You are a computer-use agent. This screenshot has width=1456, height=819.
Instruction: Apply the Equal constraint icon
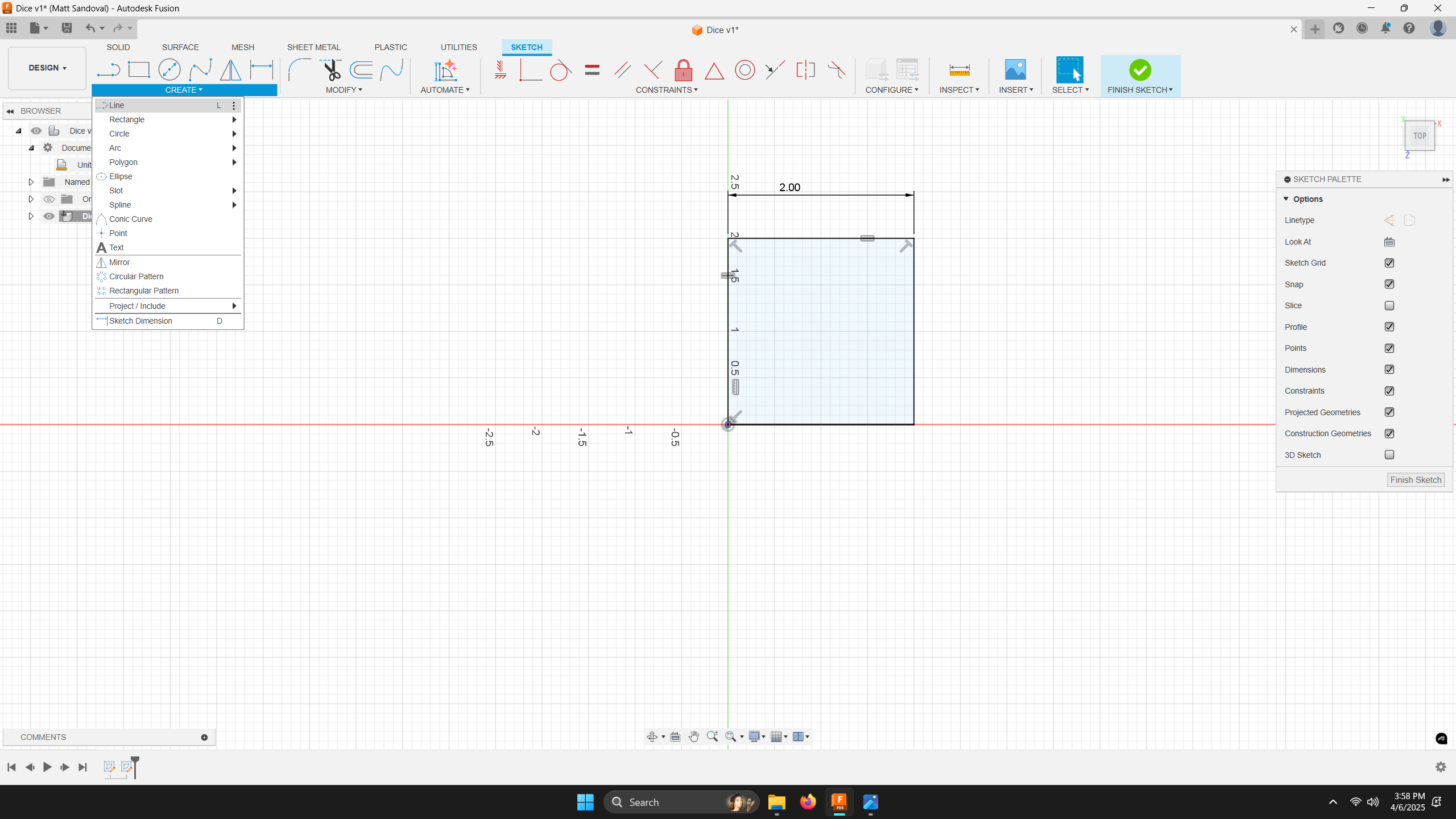592,70
